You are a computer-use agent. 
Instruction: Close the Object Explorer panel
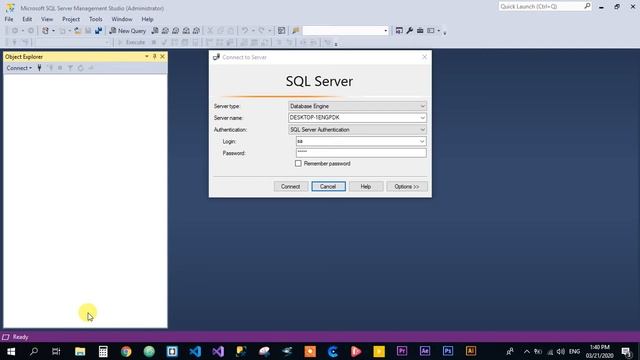click(x=162, y=57)
